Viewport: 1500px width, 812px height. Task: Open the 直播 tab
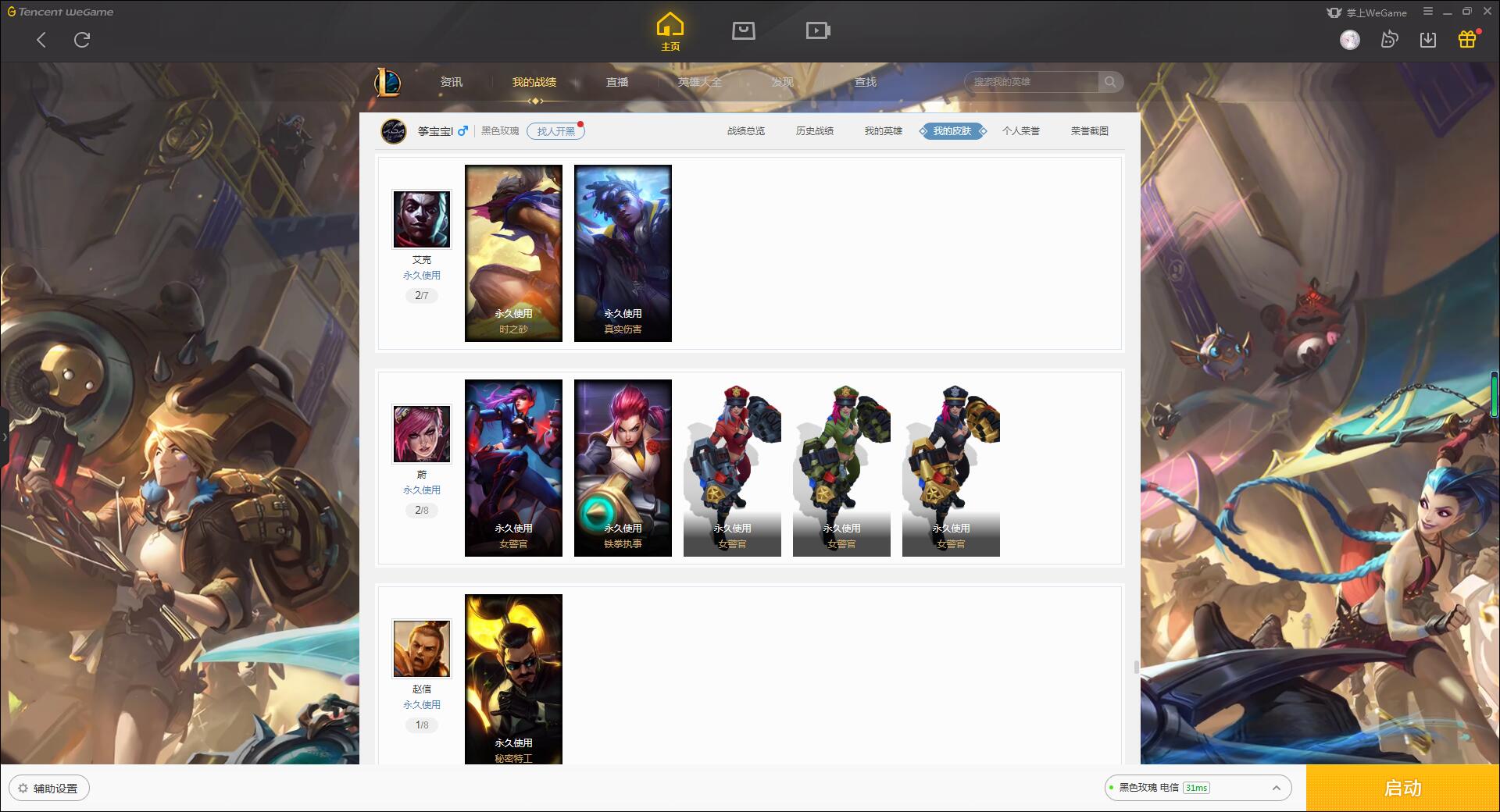coord(617,82)
